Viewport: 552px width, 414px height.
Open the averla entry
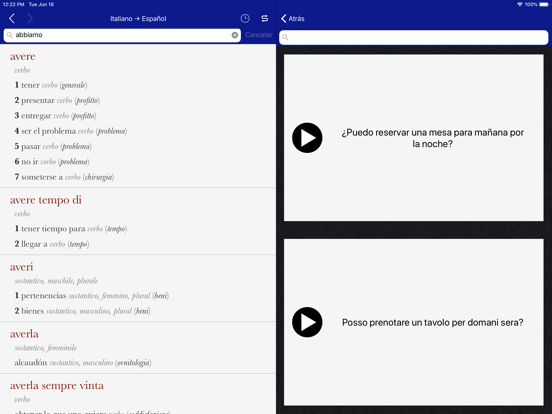(x=24, y=334)
